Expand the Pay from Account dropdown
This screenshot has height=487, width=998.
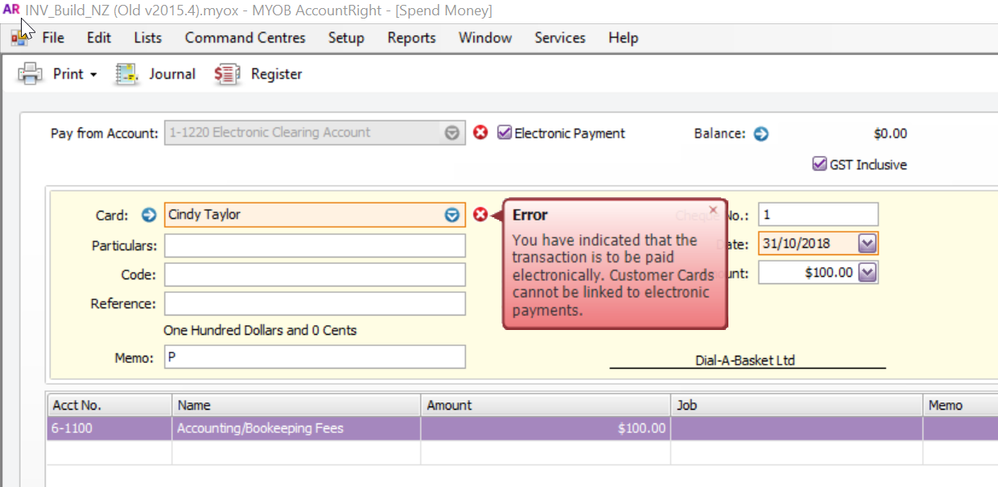(x=452, y=133)
